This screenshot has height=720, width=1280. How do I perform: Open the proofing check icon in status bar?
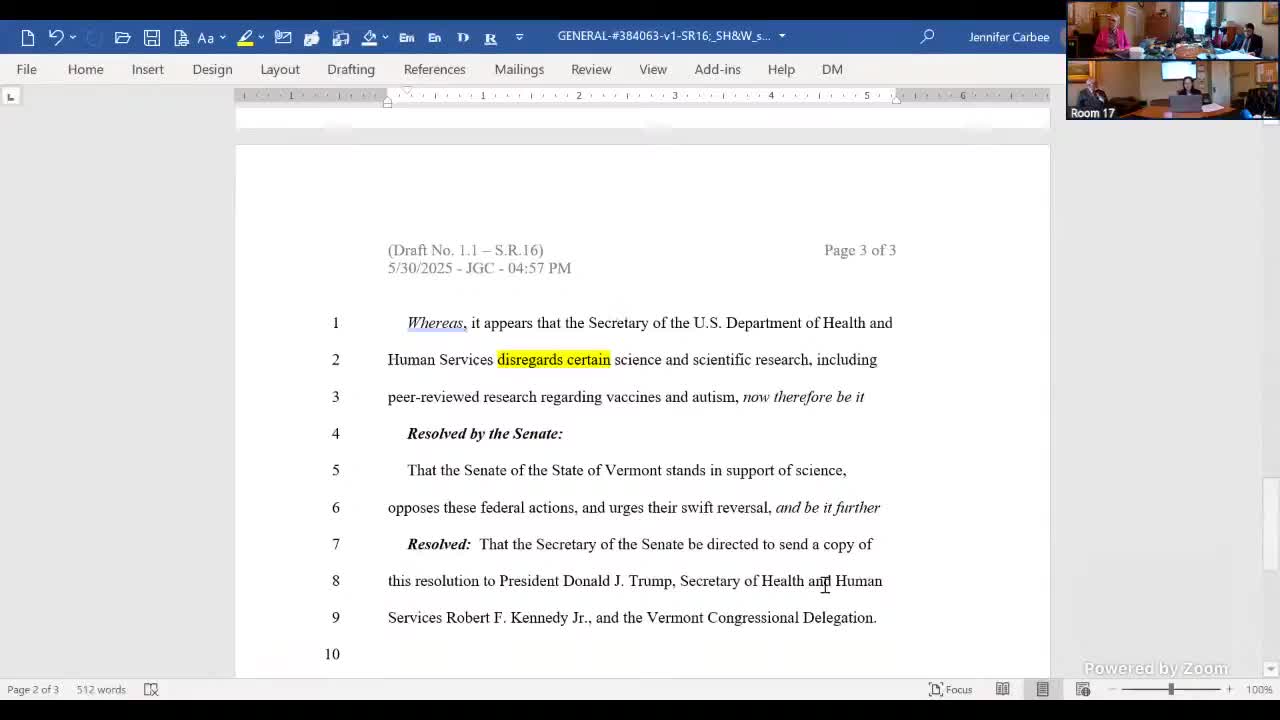(x=151, y=689)
